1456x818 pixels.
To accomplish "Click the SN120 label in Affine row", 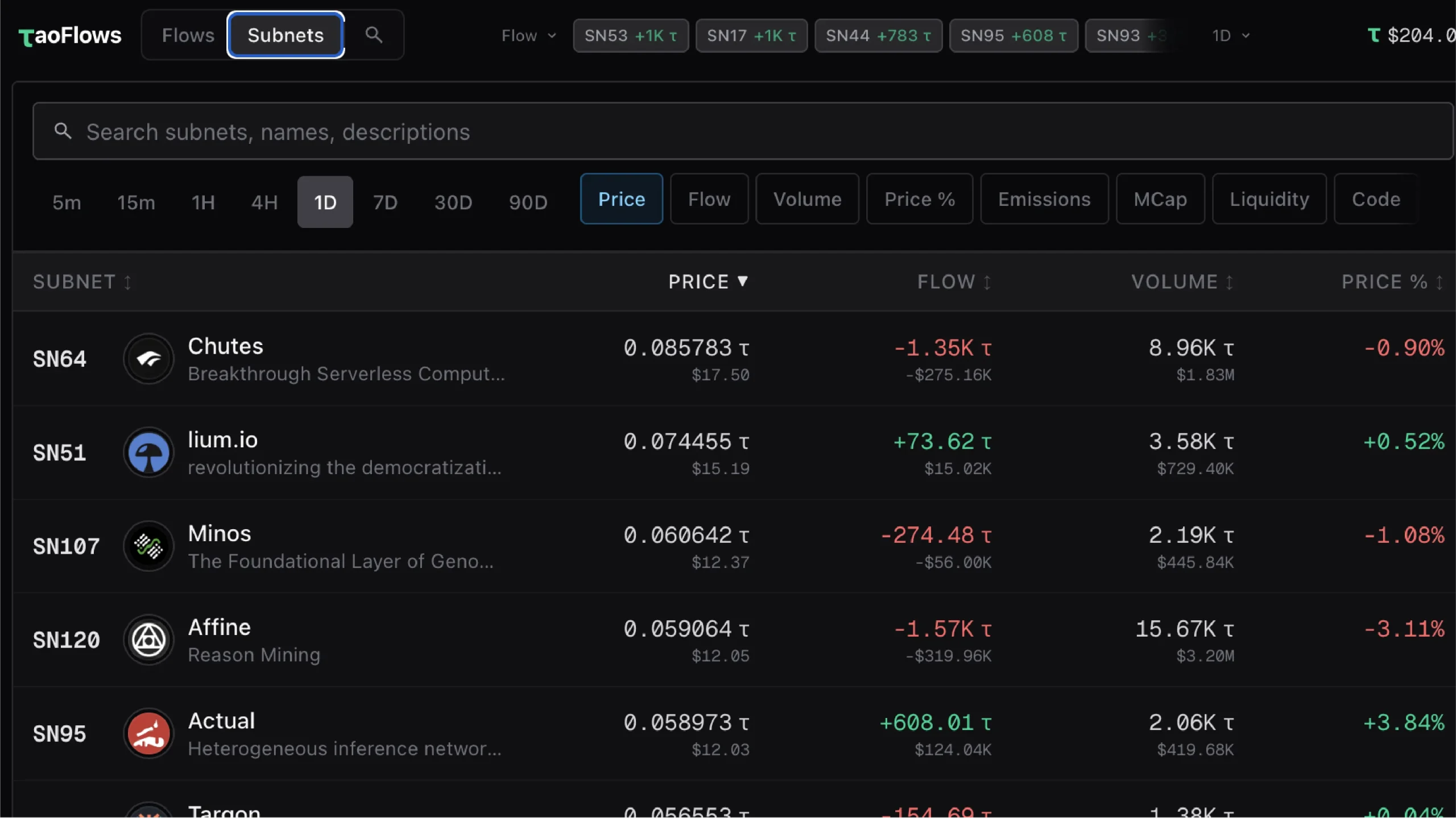I will tap(67, 640).
